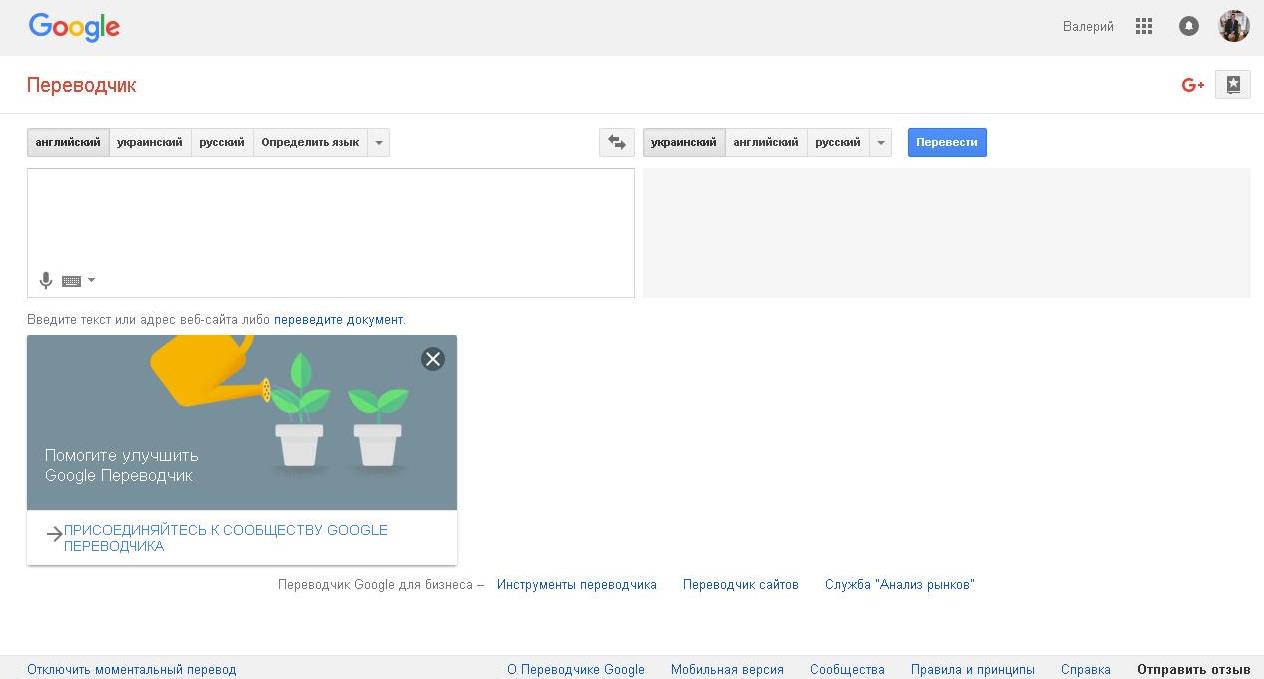Click Отключить моментальный перевод
The image size is (1264, 679).
click(x=132, y=670)
